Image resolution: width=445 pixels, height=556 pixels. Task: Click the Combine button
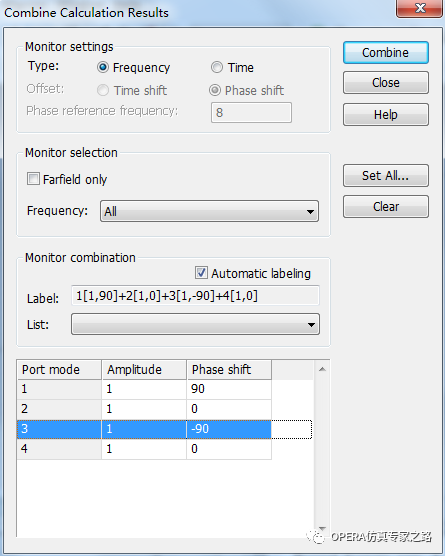click(x=385, y=52)
